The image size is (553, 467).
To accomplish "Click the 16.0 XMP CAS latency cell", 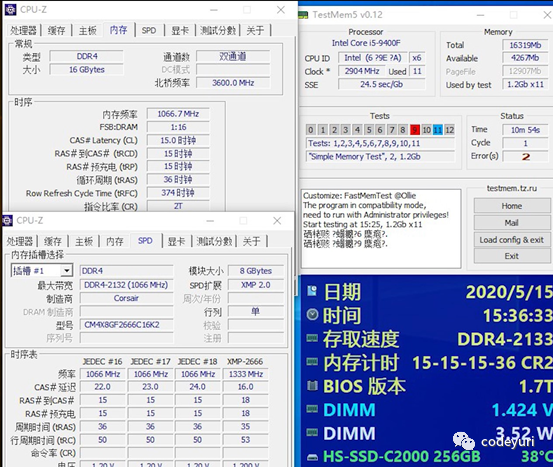I will 246,387.
